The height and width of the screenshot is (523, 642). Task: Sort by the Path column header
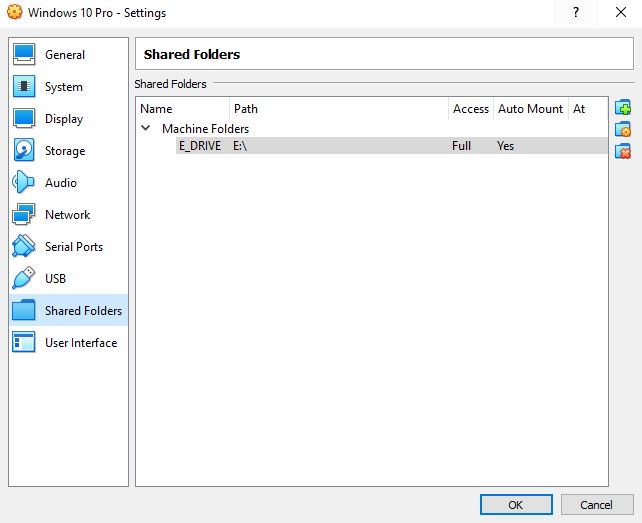point(339,109)
